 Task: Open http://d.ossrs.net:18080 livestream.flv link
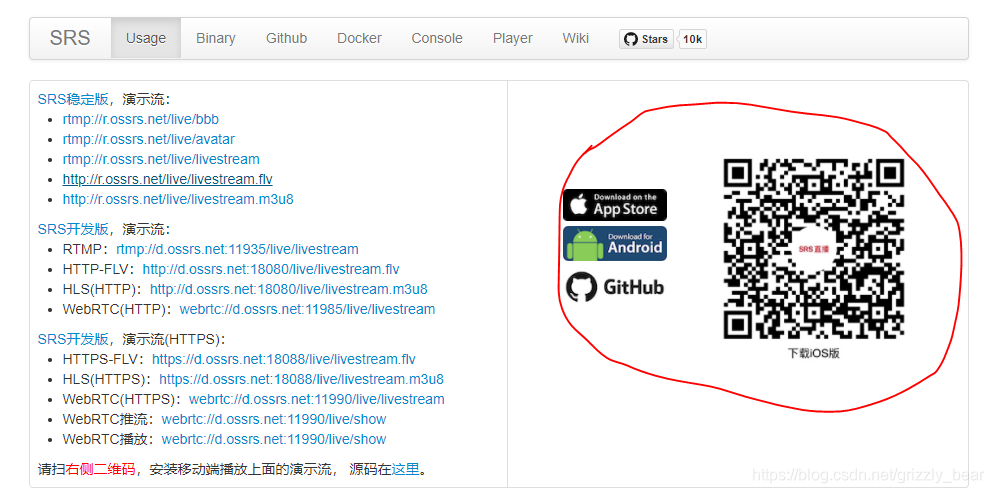point(271,269)
